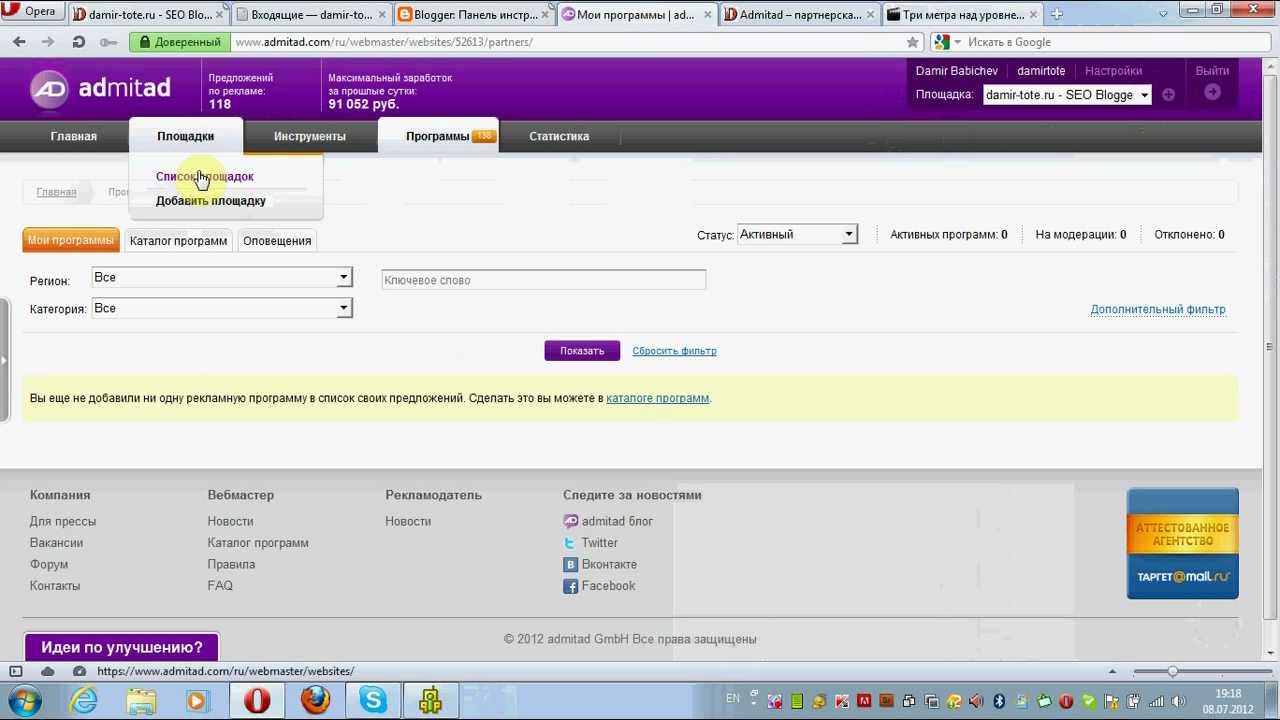Reload the page with the refresh icon
The image size is (1280, 720).
coord(78,42)
